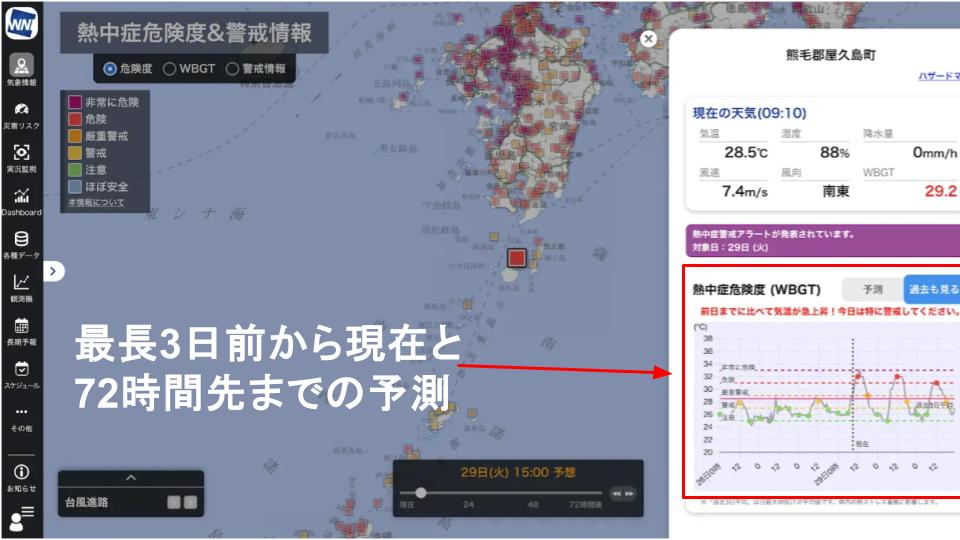
Task: Switch to the 予測 forecast tab
Action: 871,289
